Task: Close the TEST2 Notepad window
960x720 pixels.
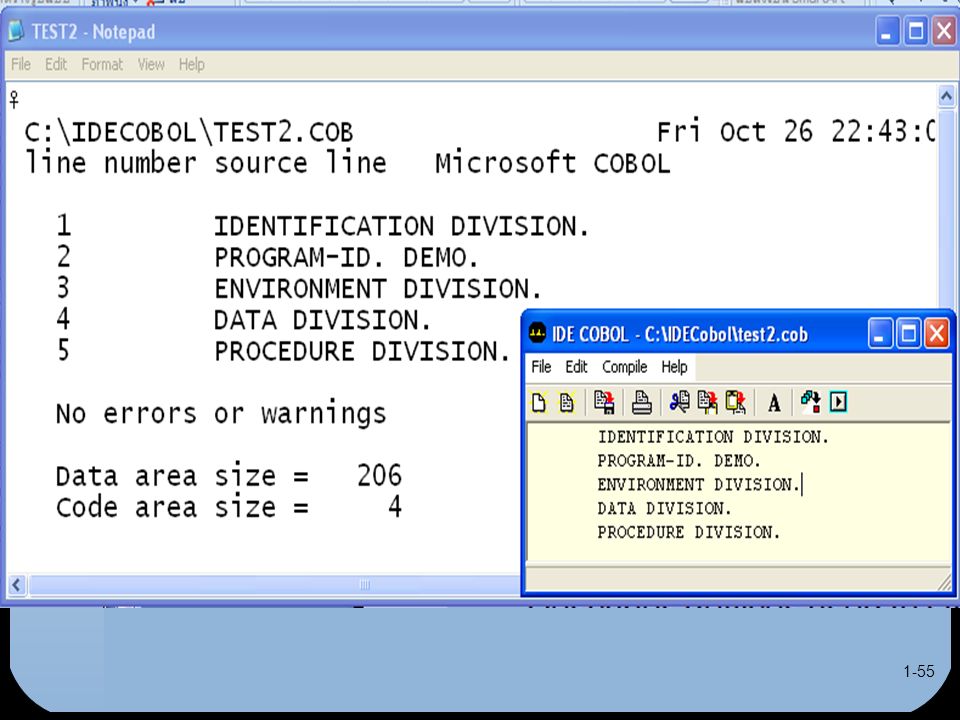Action: [945, 31]
